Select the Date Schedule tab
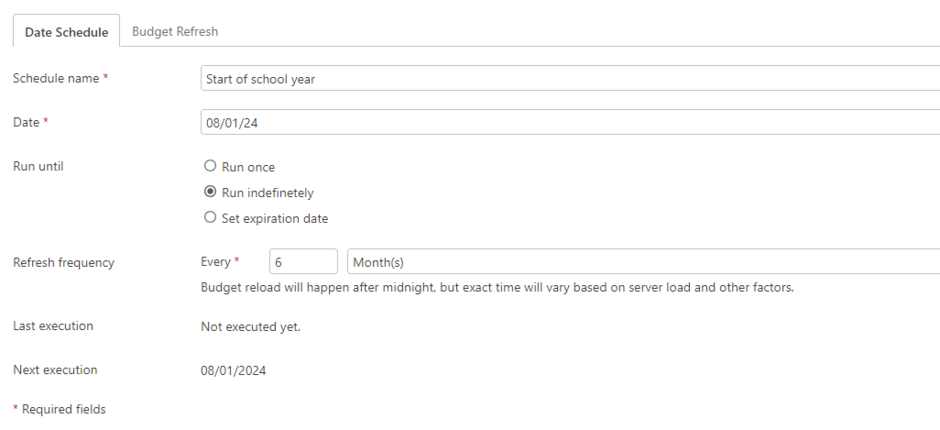 pos(66,32)
